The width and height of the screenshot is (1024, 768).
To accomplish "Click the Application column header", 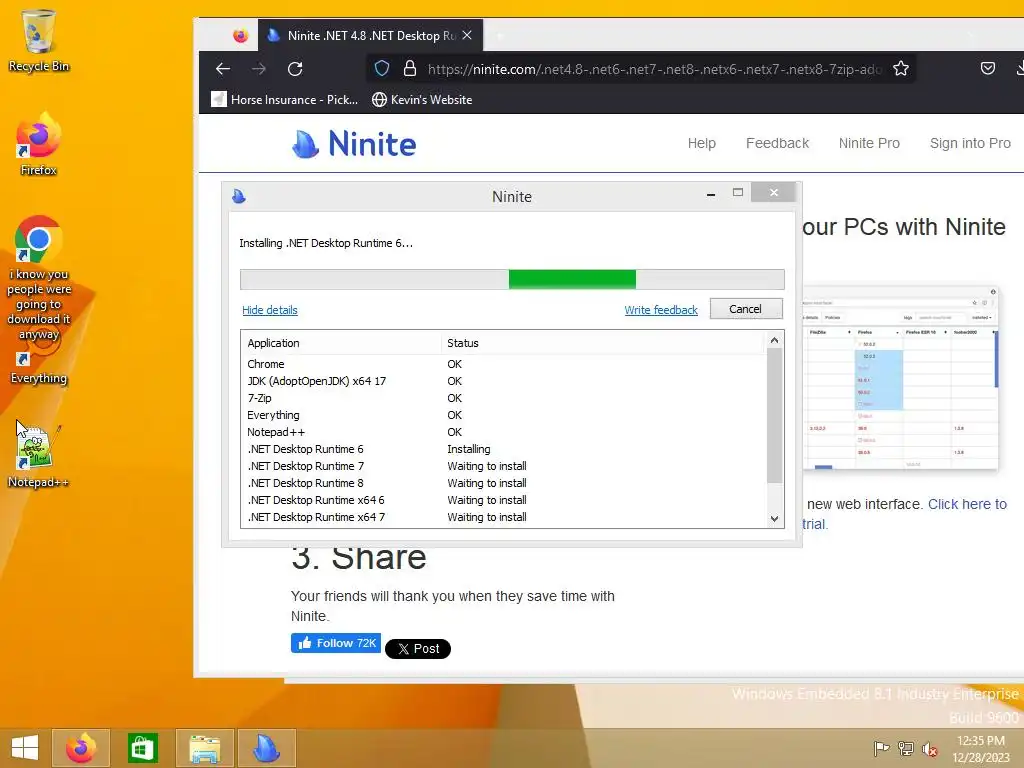I will (x=342, y=343).
